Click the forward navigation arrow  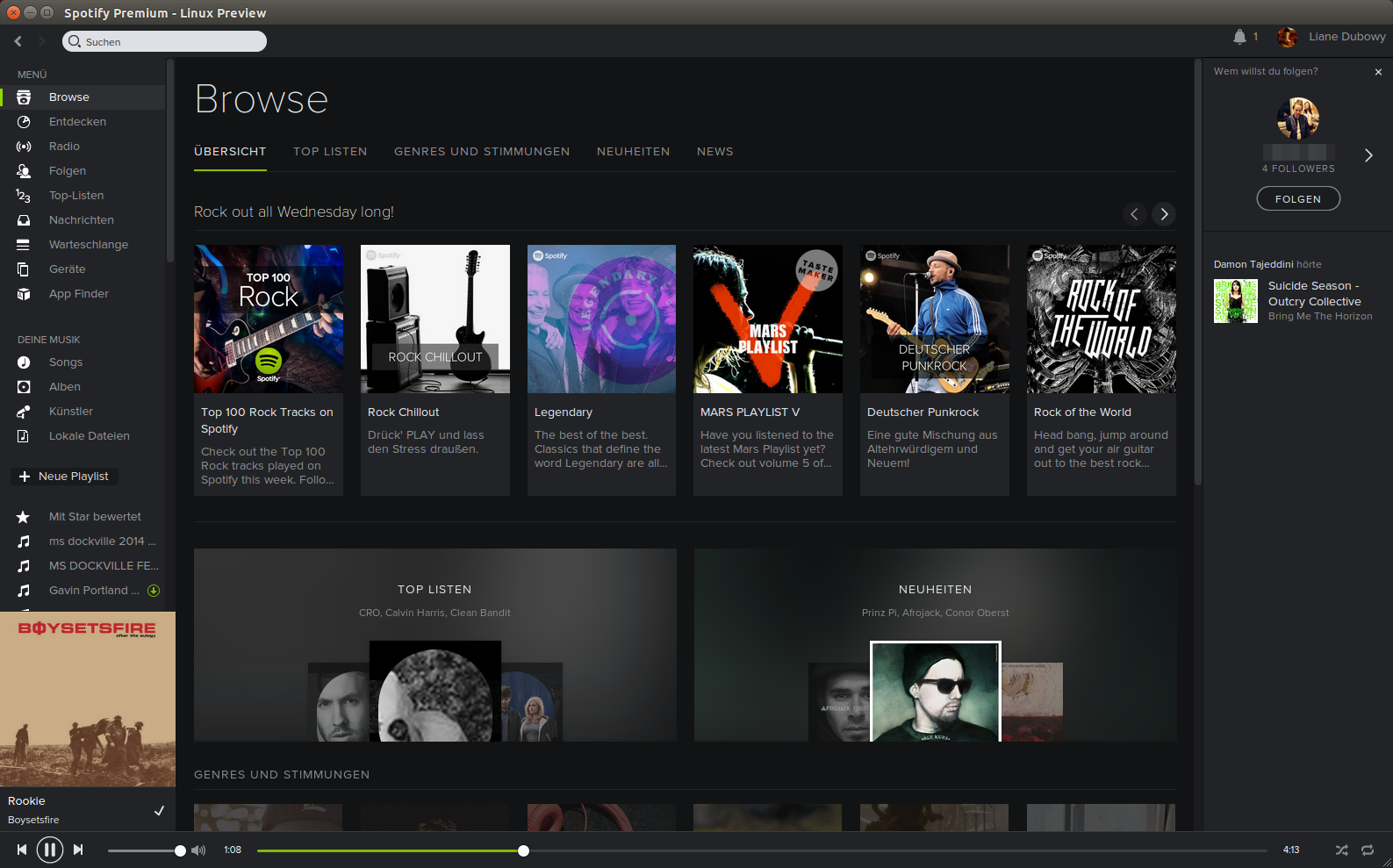[41, 41]
